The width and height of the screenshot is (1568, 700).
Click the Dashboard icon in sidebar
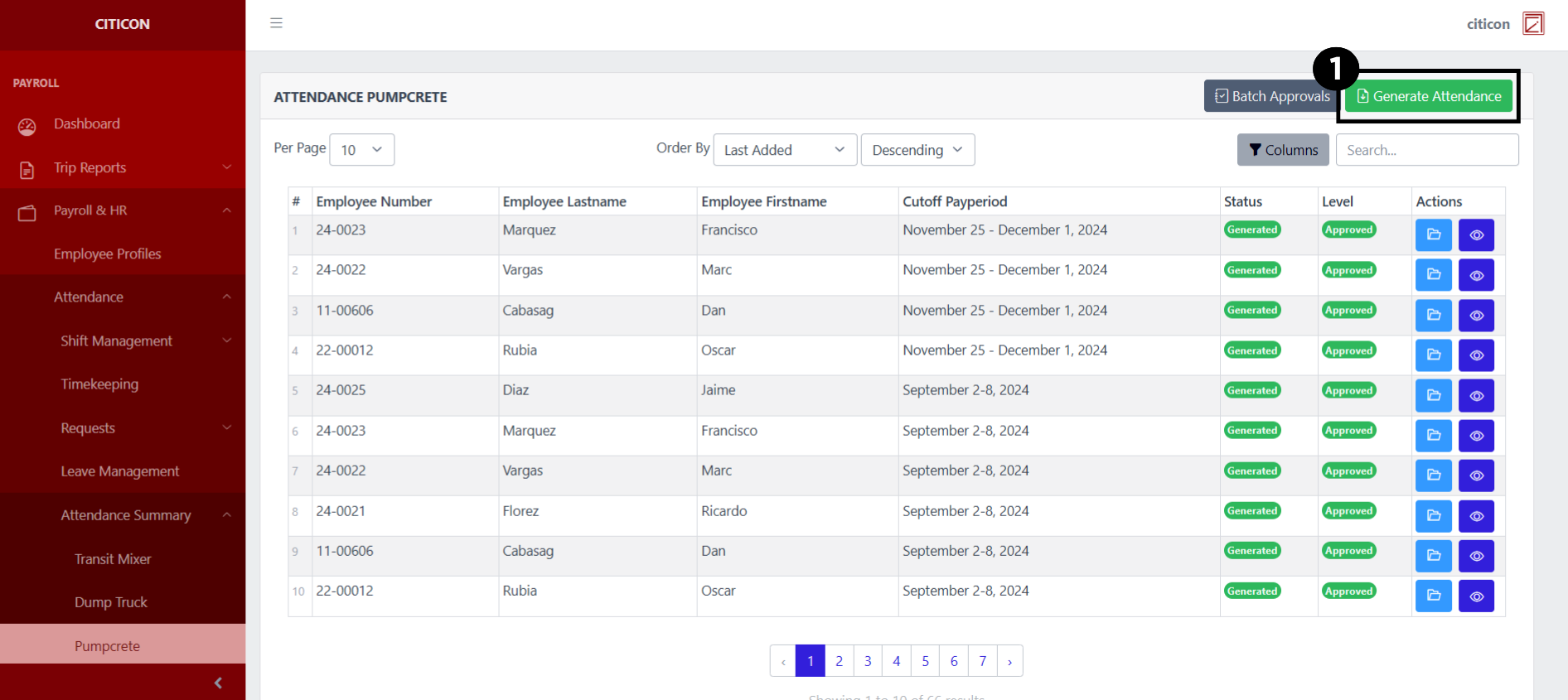(27, 126)
